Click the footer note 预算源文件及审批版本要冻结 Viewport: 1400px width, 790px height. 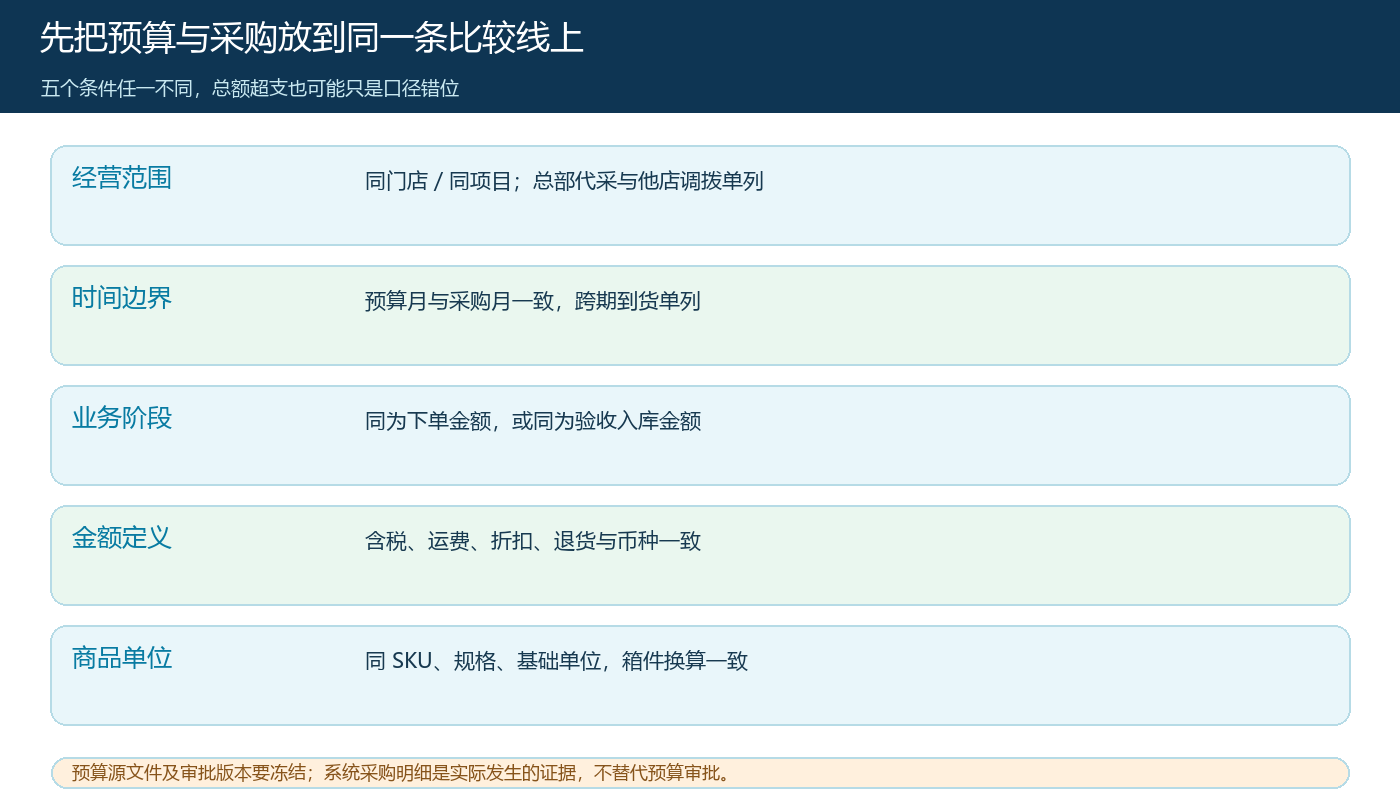tap(189, 772)
